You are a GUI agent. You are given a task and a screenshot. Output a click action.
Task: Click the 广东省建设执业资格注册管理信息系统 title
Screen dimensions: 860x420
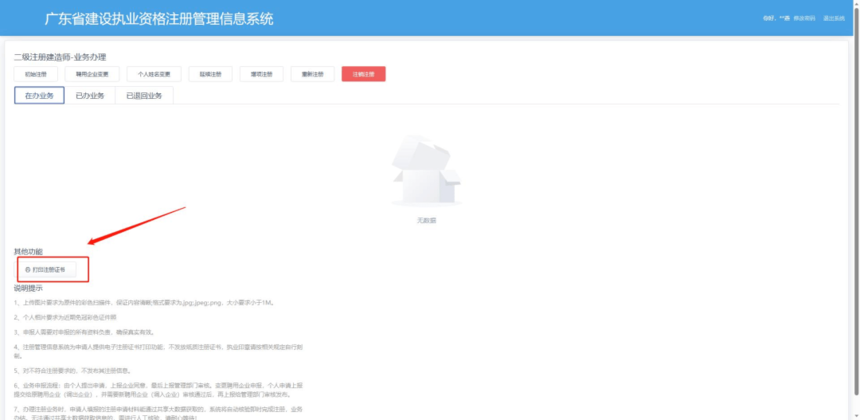coord(159,19)
